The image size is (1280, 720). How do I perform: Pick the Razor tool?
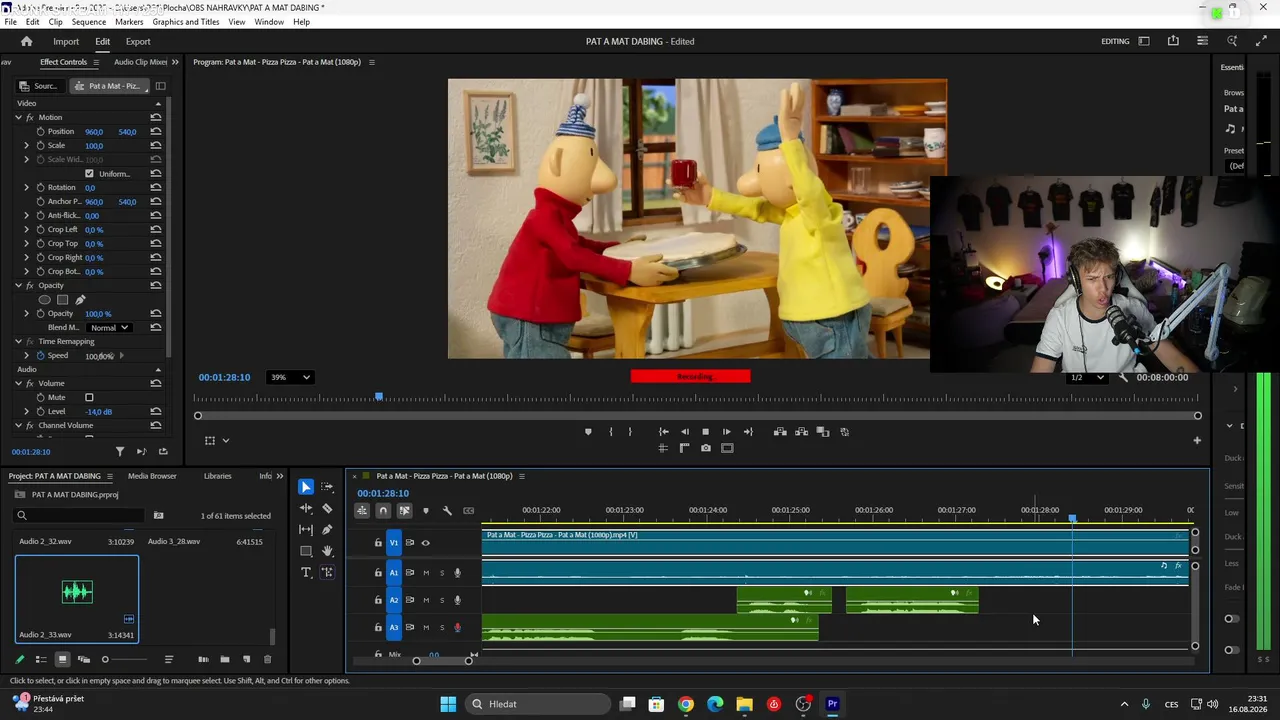(x=327, y=508)
